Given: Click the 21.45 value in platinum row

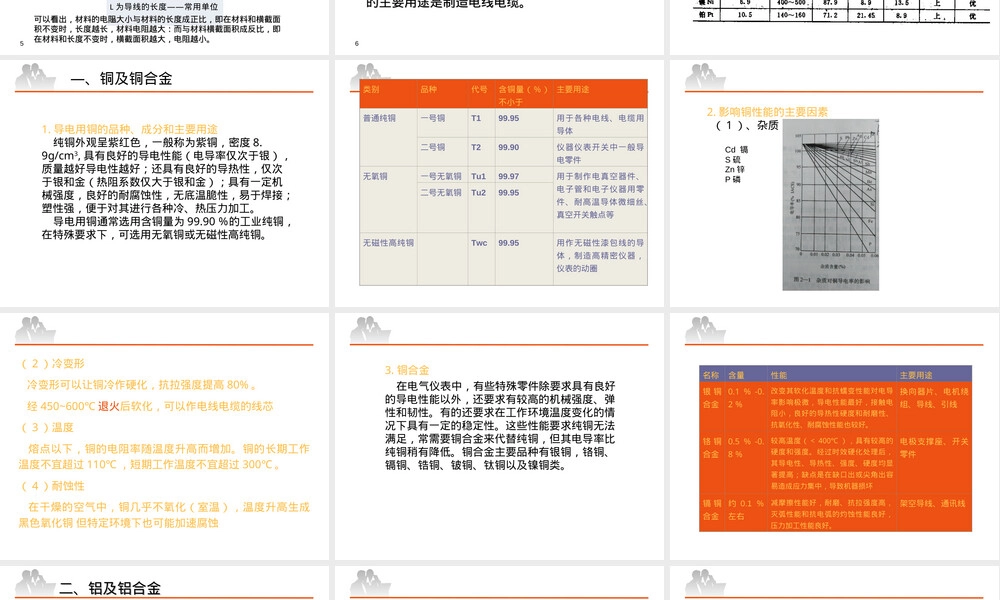Looking at the screenshot, I should click(x=865, y=15).
